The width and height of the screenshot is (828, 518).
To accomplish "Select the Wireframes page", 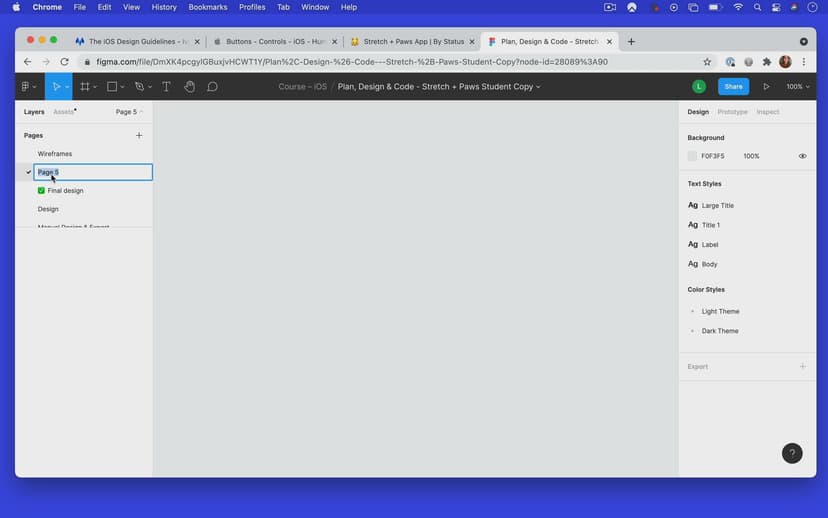I will (55, 154).
